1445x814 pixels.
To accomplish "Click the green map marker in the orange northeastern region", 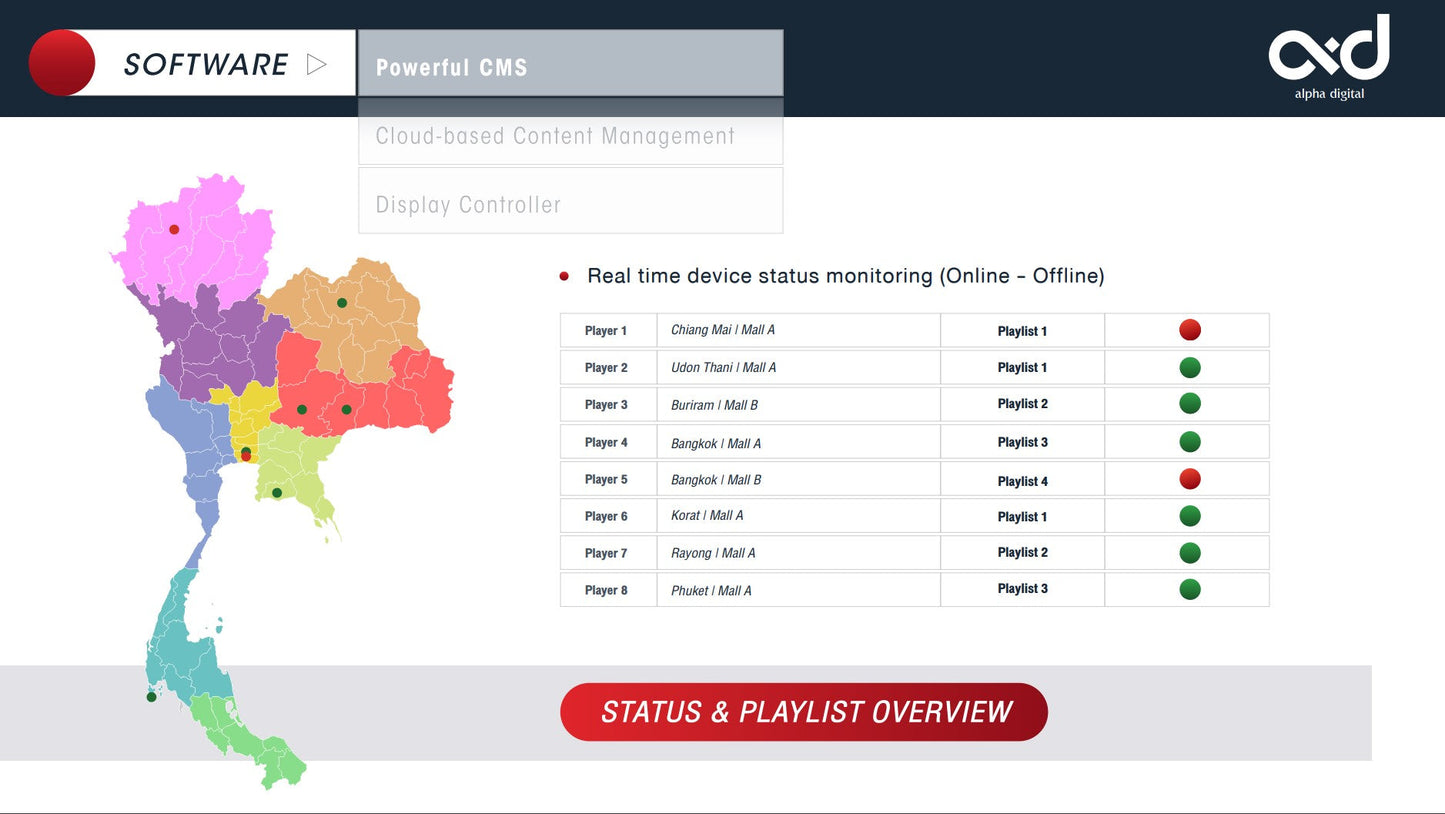I will click(x=342, y=302).
